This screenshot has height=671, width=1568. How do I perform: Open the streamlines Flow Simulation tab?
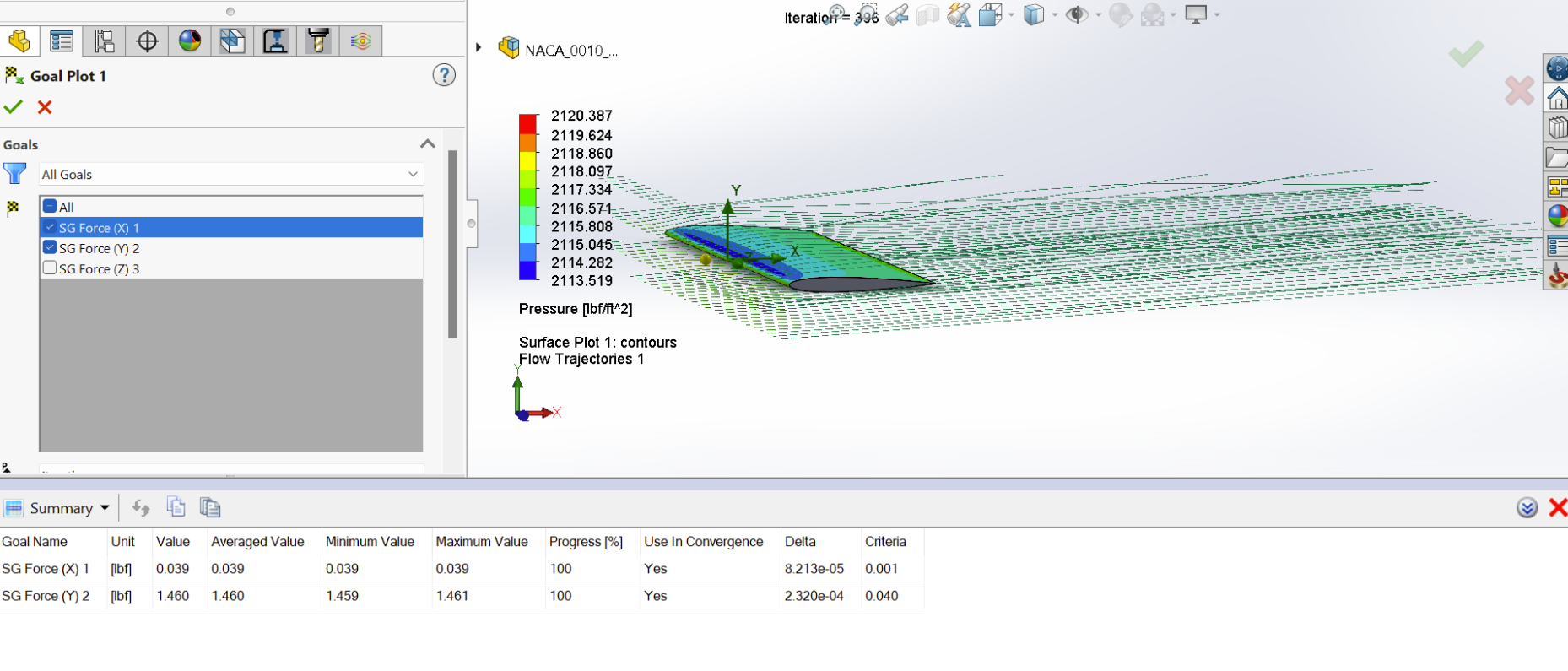tap(361, 41)
